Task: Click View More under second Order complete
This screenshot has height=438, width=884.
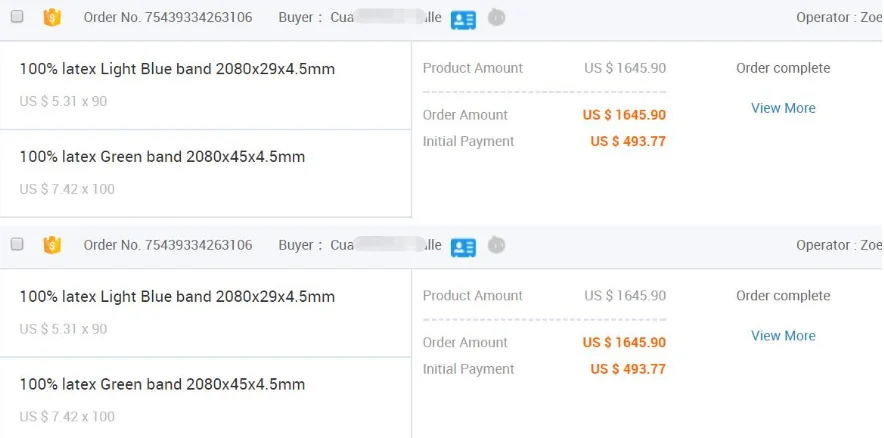Action: coord(783,335)
